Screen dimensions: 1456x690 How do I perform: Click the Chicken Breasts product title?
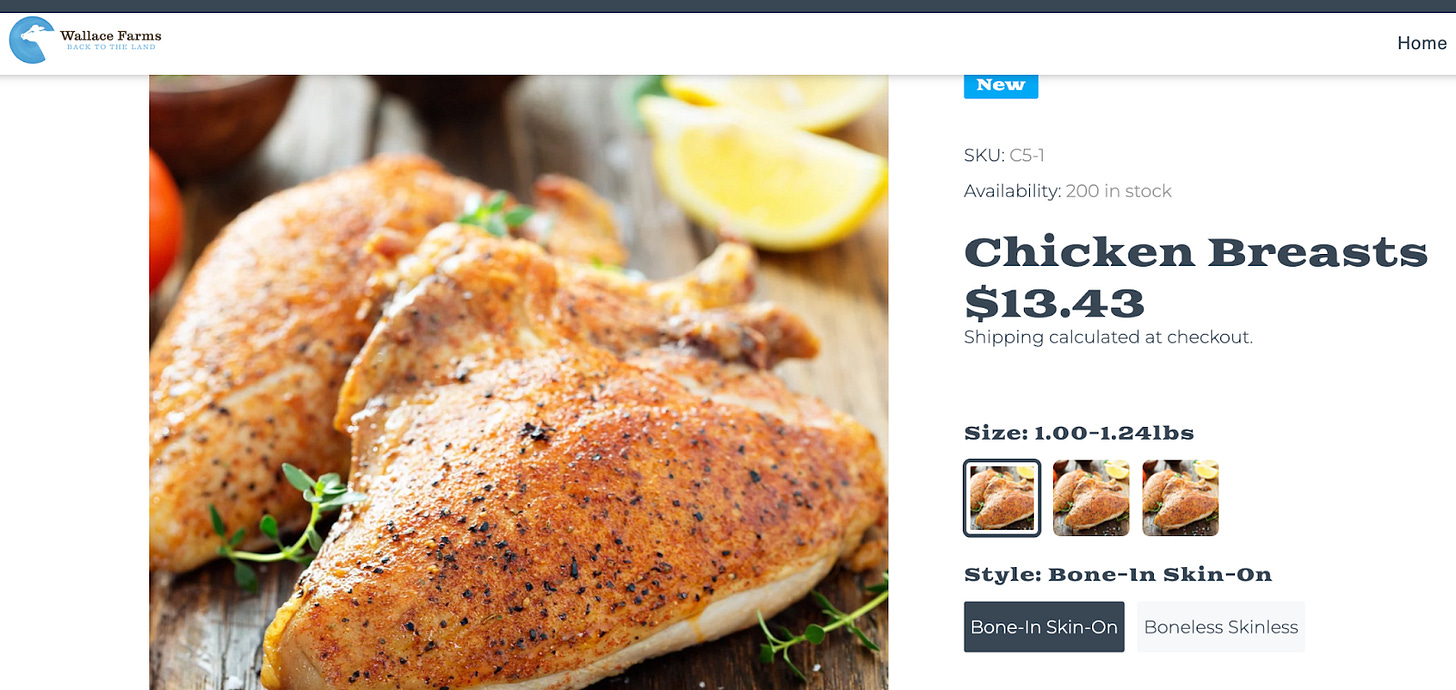point(1196,252)
